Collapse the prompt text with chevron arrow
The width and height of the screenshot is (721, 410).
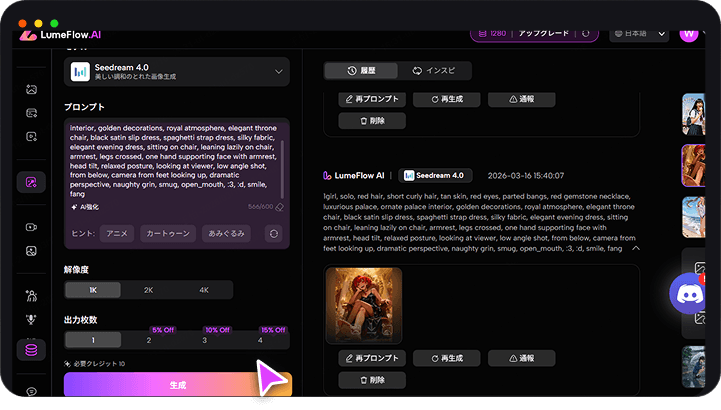pos(634,248)
